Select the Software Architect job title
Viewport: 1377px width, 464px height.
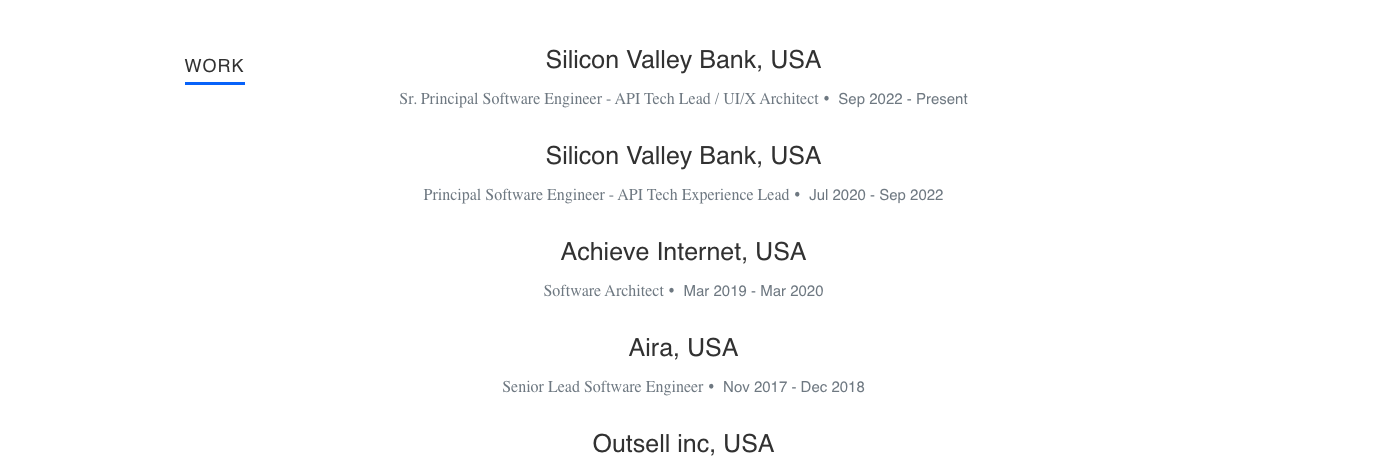603,291
